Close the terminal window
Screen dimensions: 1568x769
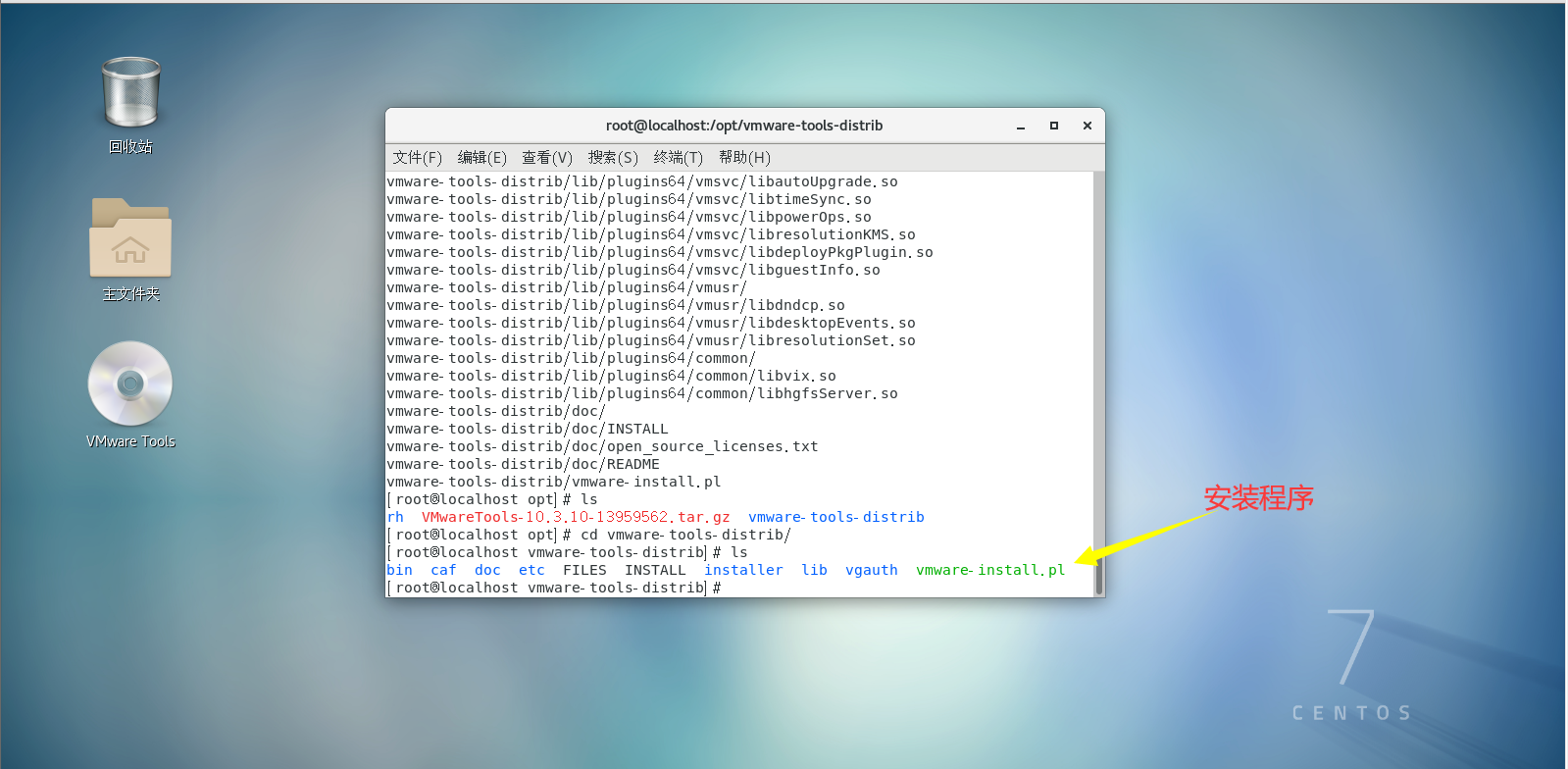click(x=1087, y=126)
